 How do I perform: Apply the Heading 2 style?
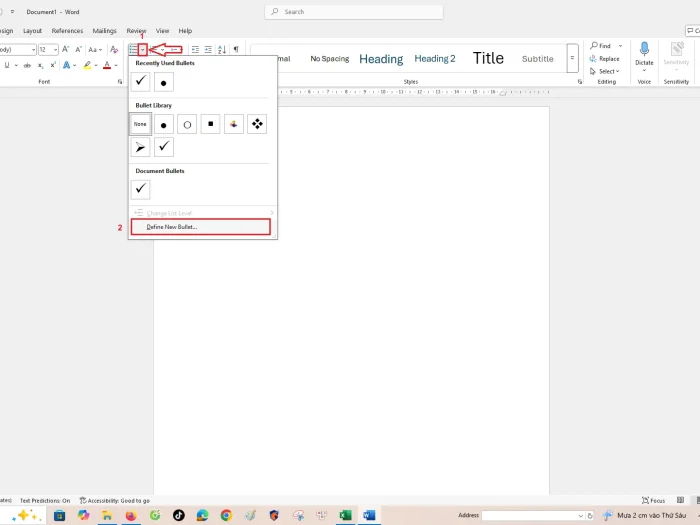pos(435,58)
